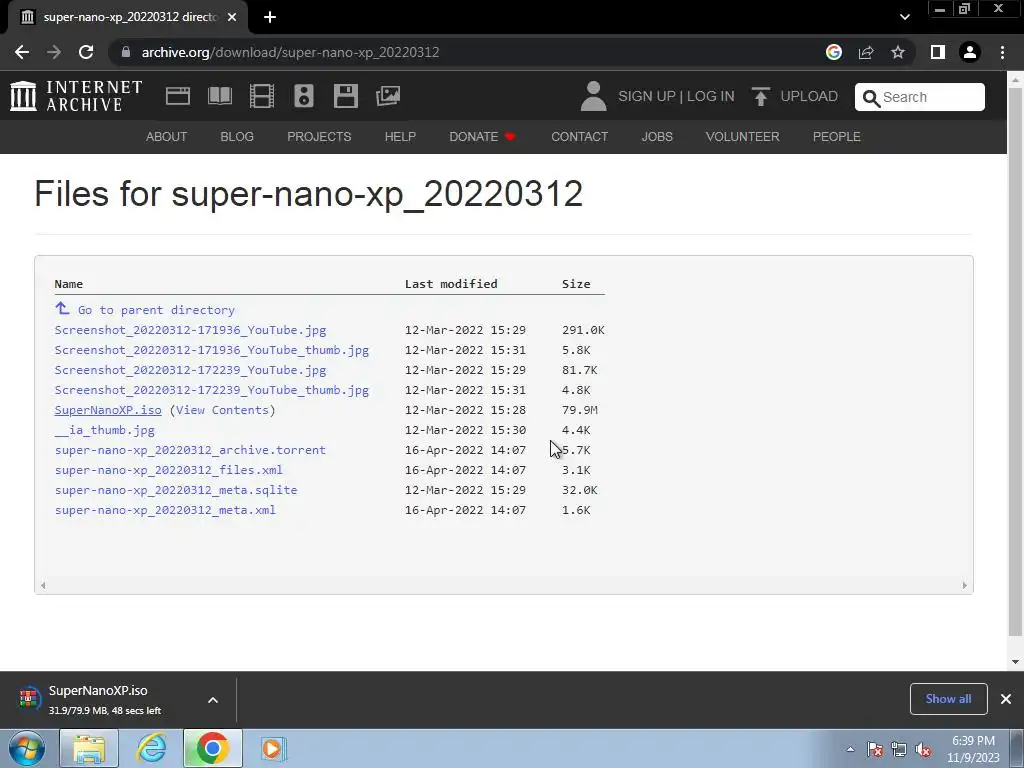Screen dimensions: 1024x768
Task: Click the Google icon in the address bar
Action: click(x=834, y=52)
